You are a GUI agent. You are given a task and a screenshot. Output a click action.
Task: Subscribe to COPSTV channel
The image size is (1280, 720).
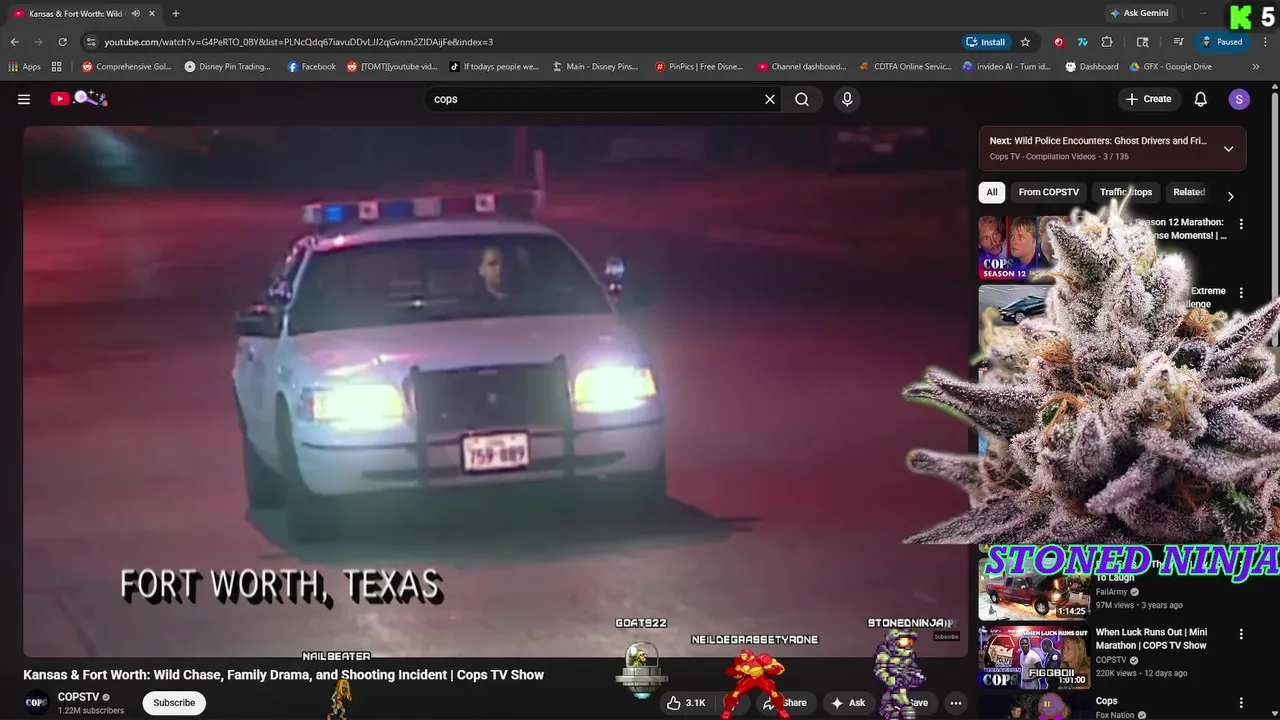[174, 703]
